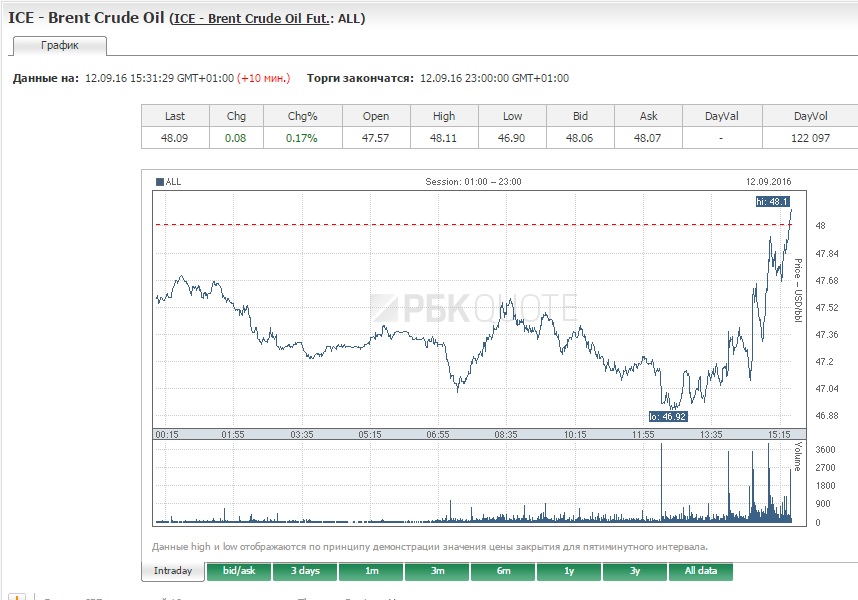Show All data chart range

point(700,571)
